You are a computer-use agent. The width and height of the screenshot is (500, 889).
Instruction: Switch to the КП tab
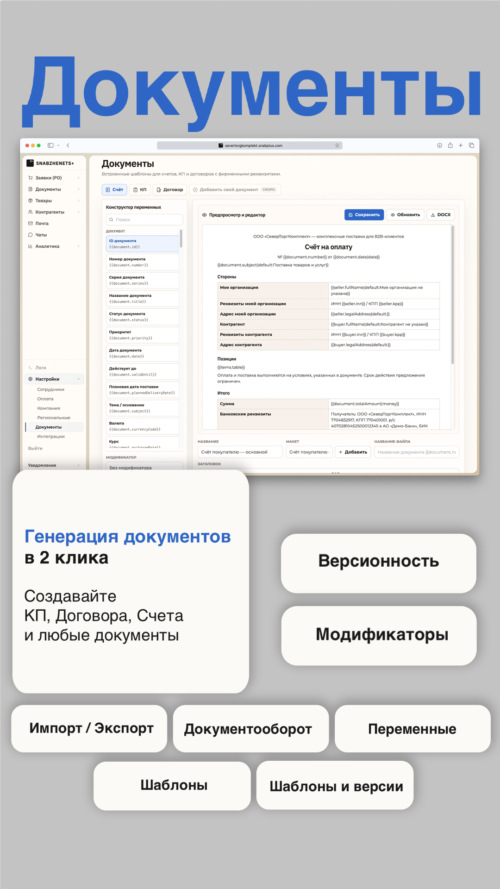140,190
